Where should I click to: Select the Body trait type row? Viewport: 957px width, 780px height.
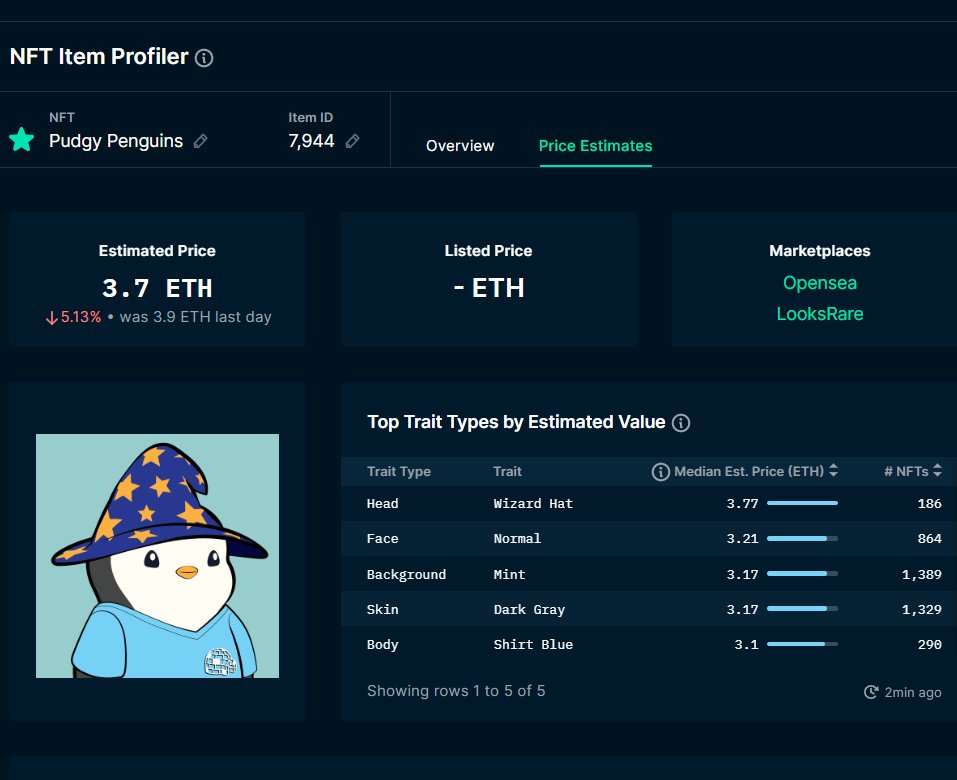(649, 645)
